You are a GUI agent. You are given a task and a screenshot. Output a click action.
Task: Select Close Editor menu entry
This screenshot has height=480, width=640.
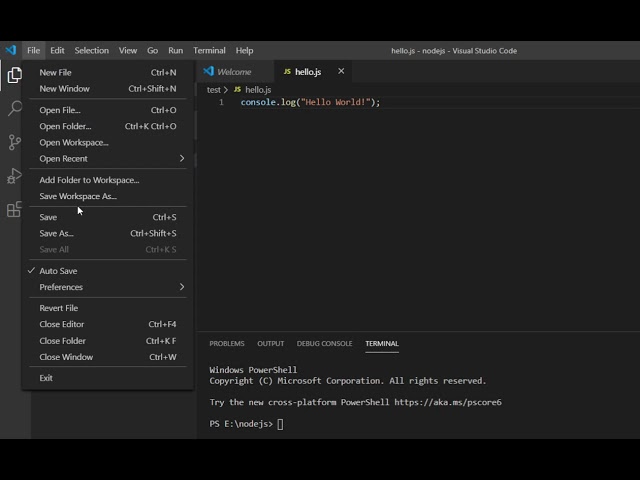[108, 324]
